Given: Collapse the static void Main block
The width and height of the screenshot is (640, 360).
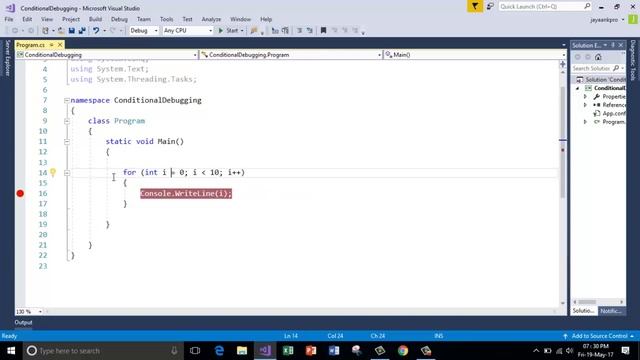Looking at the screenshot, I should pos(67,142).
